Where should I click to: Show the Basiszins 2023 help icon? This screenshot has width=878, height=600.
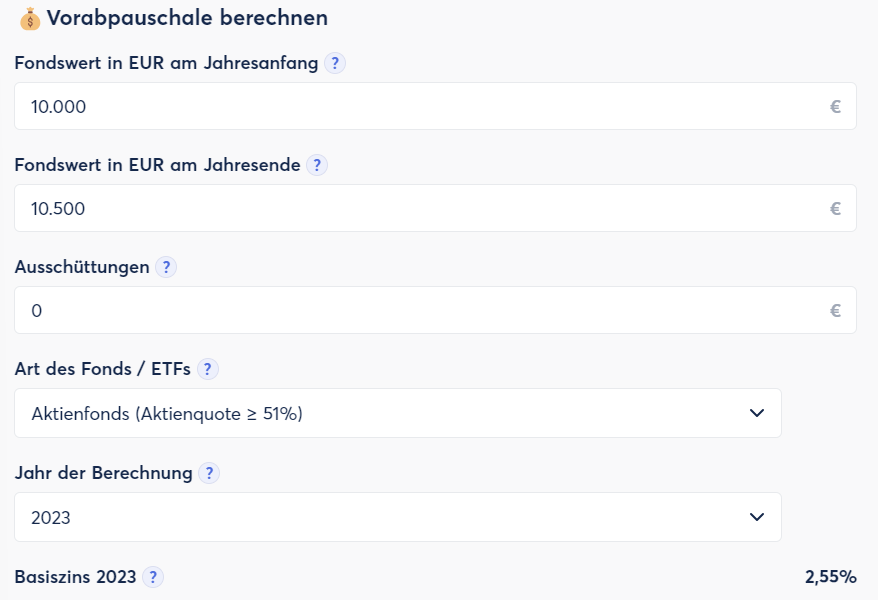[153, 578]
